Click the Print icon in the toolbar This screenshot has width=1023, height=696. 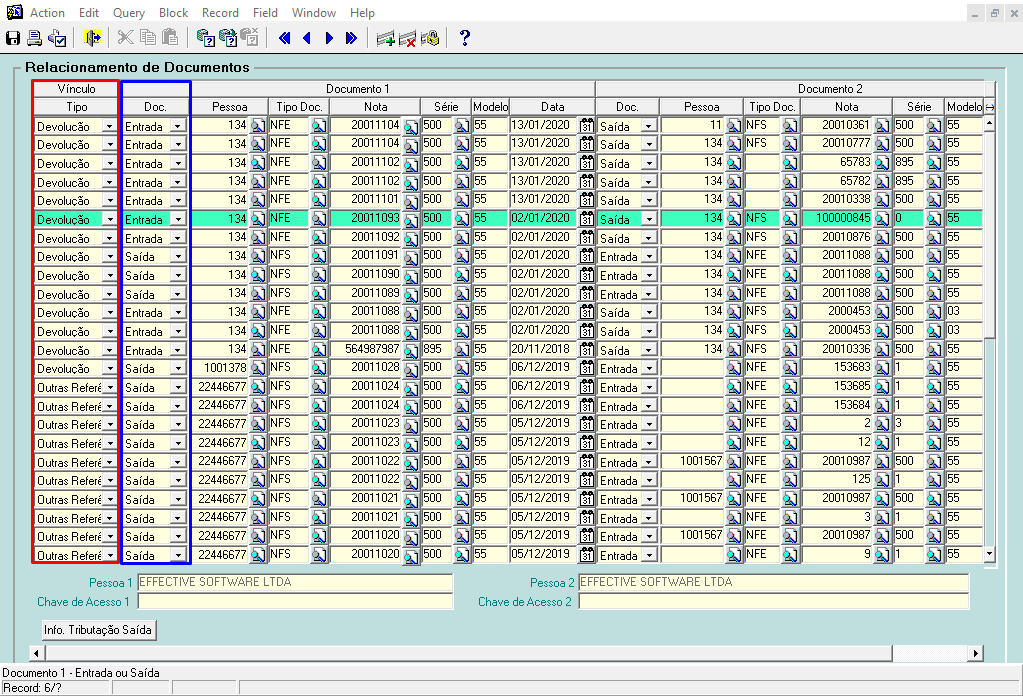(35, 38)
